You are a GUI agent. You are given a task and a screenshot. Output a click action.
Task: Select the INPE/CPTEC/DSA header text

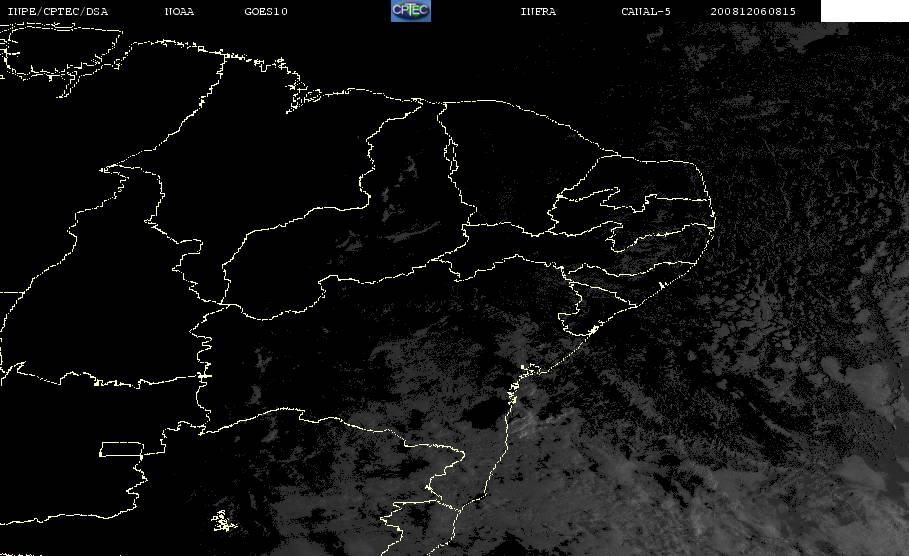pyautogui.click(x=58, y=12)
